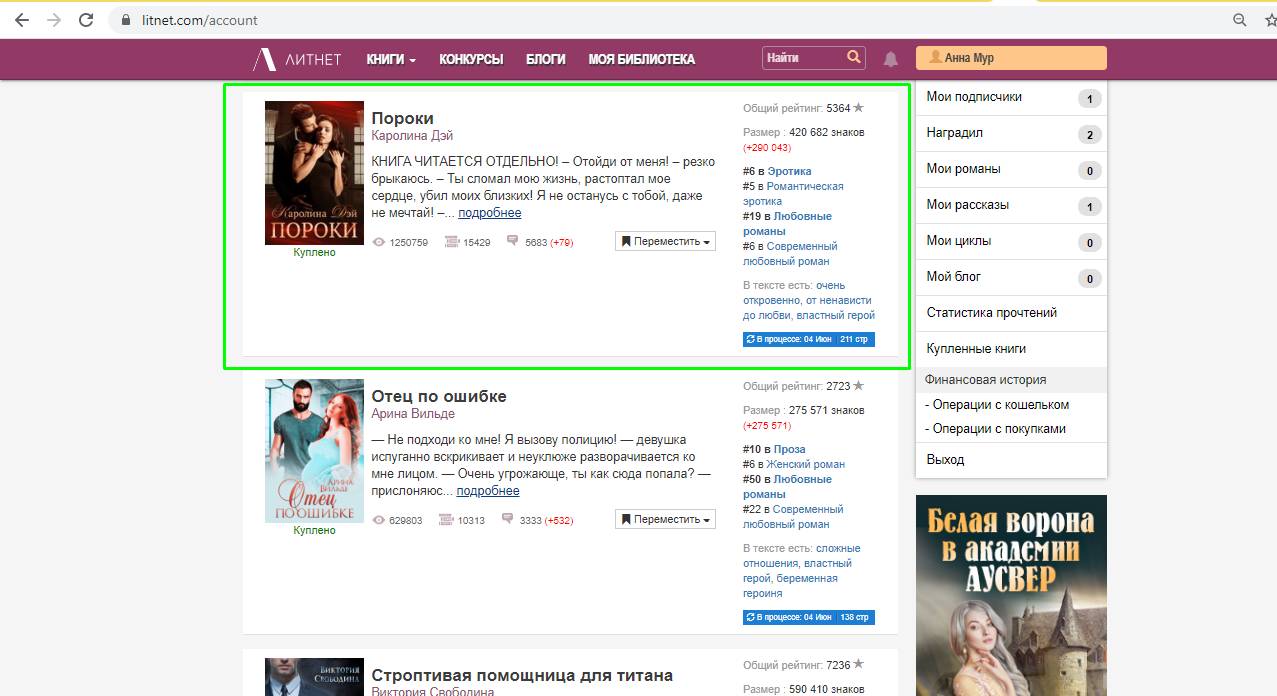Image resolution: width=1277 pixels, height=696 pixels.
Task: Click the browser zoom magnifier icon
Action: [1239, 20]
